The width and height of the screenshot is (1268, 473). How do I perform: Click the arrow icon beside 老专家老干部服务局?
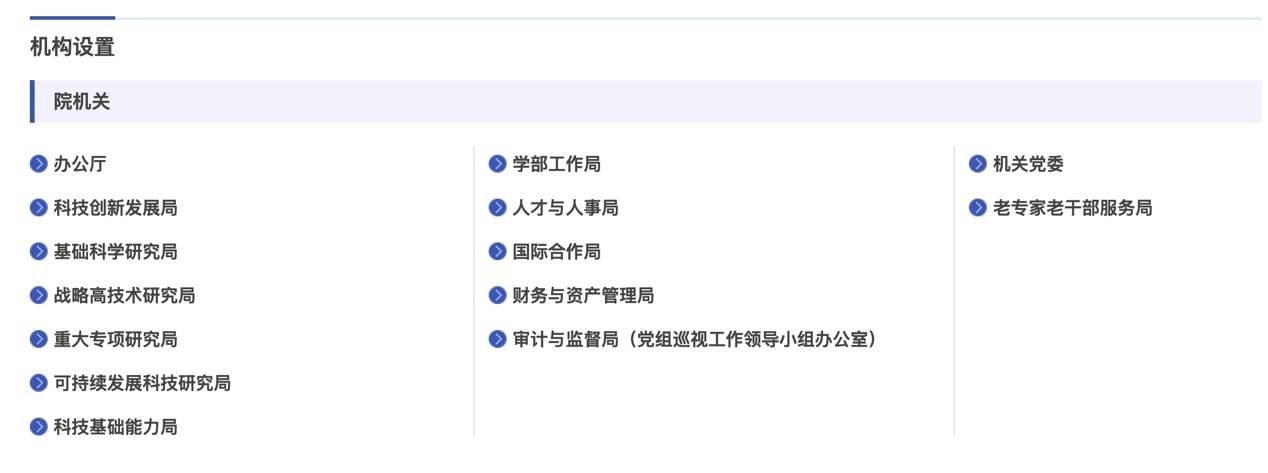[x=978, y=208]
